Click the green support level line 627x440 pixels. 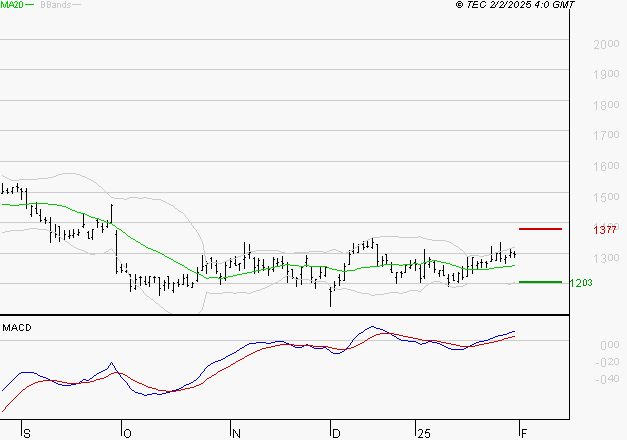tap(540, 282)
